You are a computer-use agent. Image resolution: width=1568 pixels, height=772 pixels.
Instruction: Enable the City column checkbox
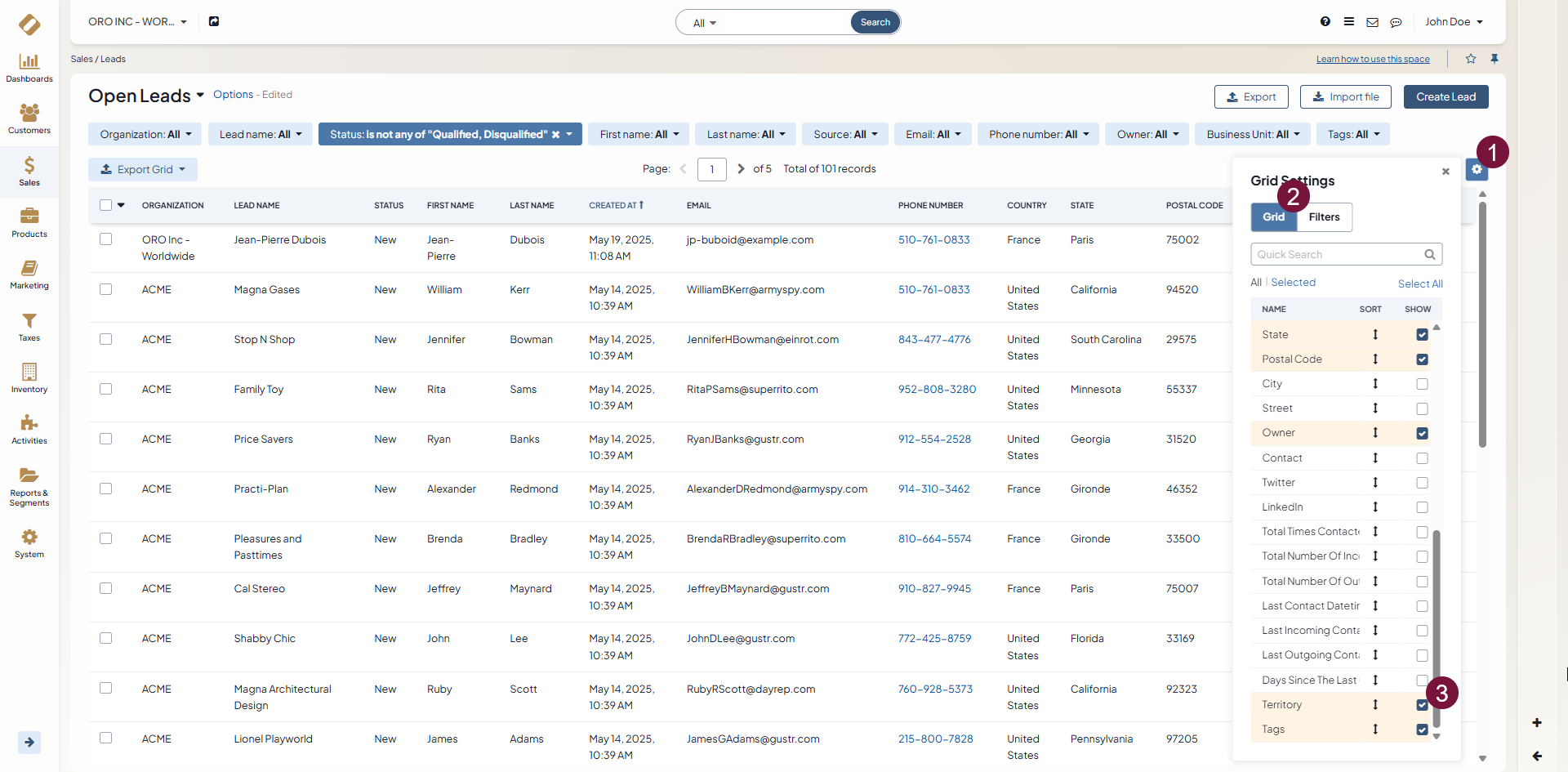(1422, 384)
